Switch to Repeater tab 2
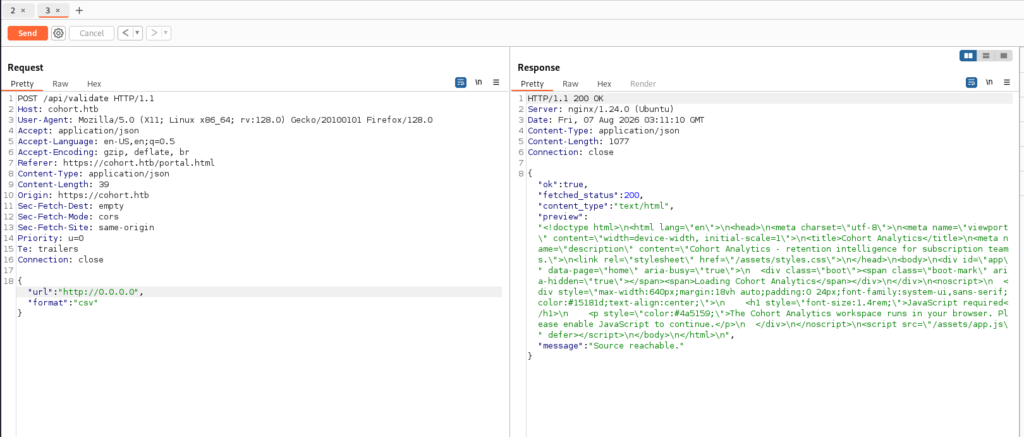 13,10
